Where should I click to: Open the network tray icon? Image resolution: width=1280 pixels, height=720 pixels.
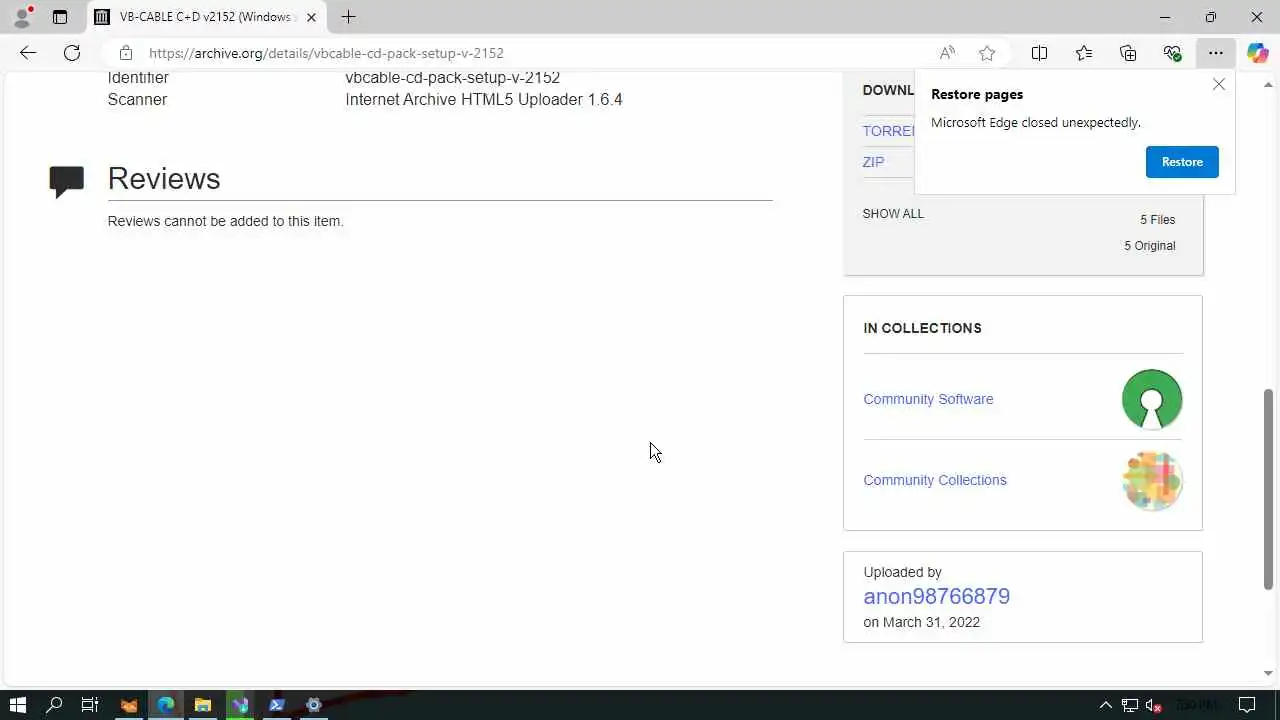(1129, 705)
